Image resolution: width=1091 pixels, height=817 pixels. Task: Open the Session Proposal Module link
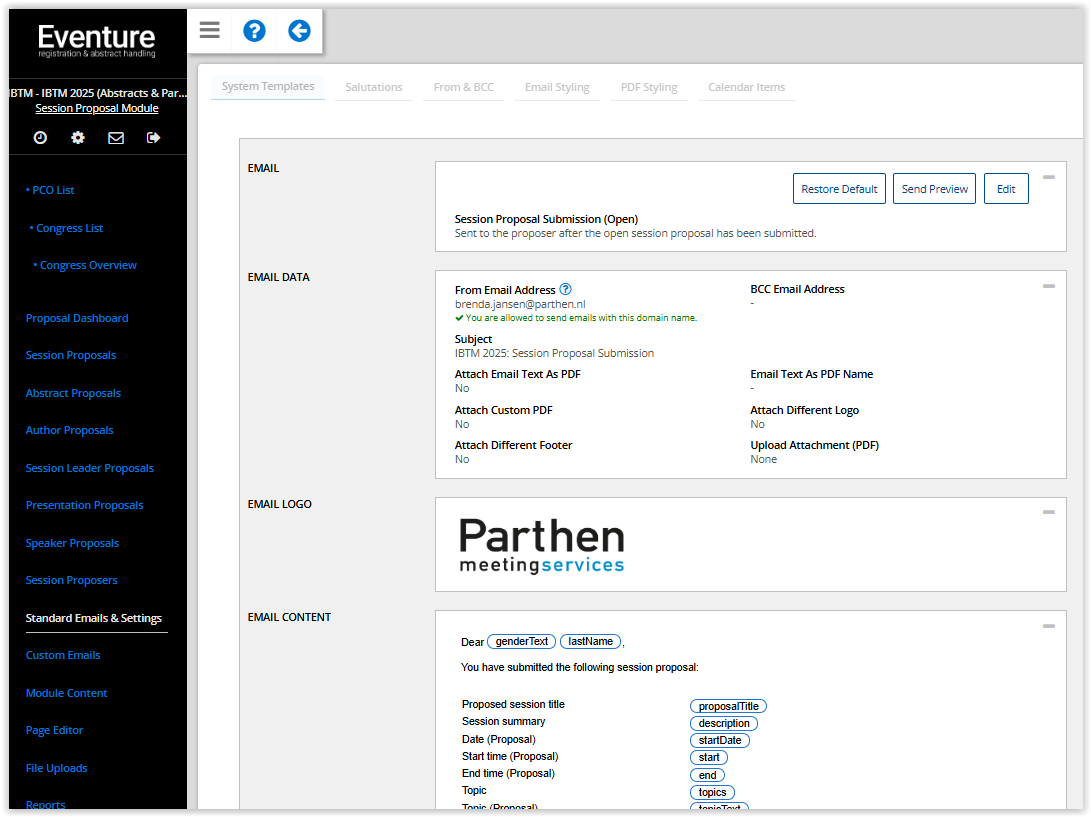(97, 108)
